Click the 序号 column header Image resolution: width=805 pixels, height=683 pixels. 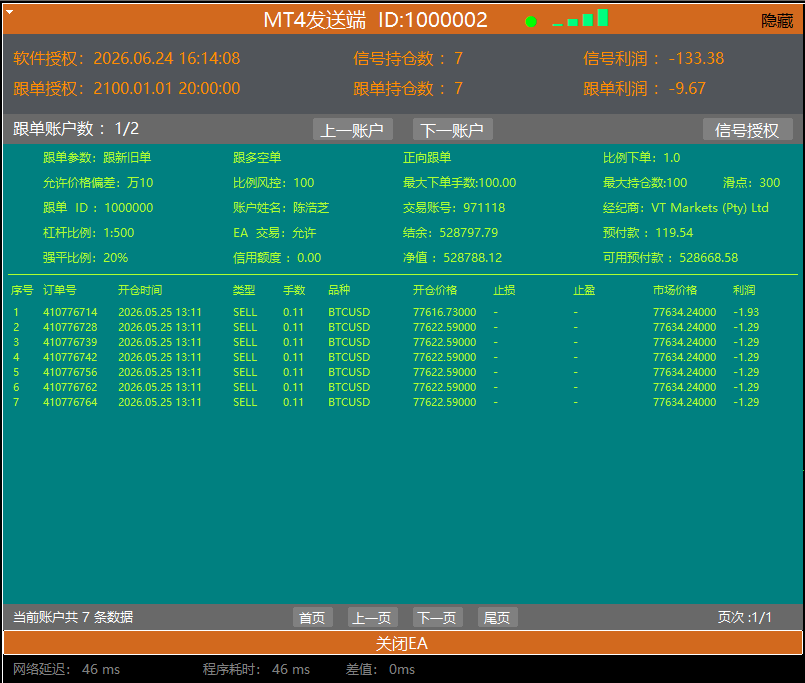click(22, 290)
